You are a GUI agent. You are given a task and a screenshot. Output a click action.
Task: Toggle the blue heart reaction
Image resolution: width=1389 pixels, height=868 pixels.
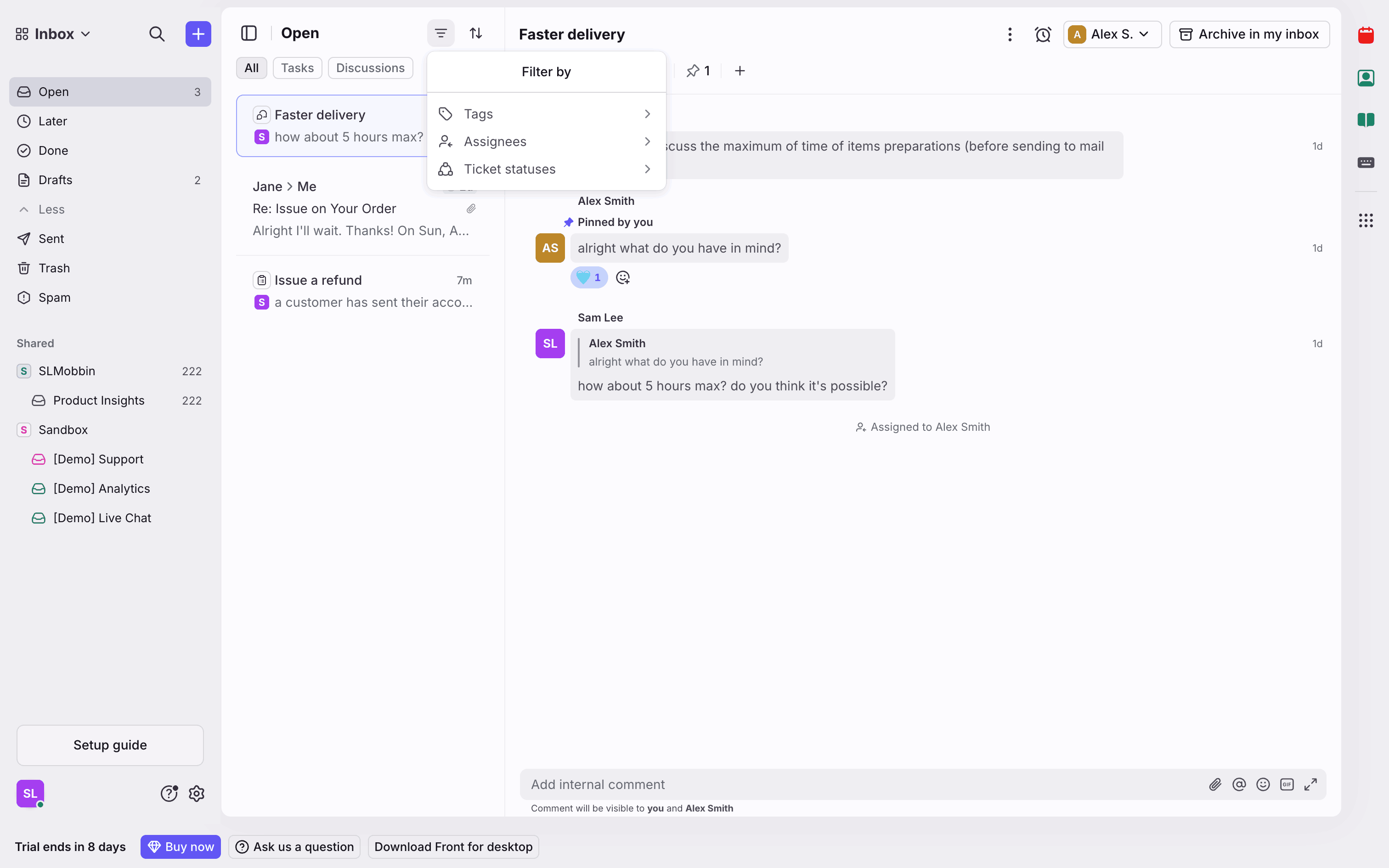pyautogui.click(x=589, y=278)
